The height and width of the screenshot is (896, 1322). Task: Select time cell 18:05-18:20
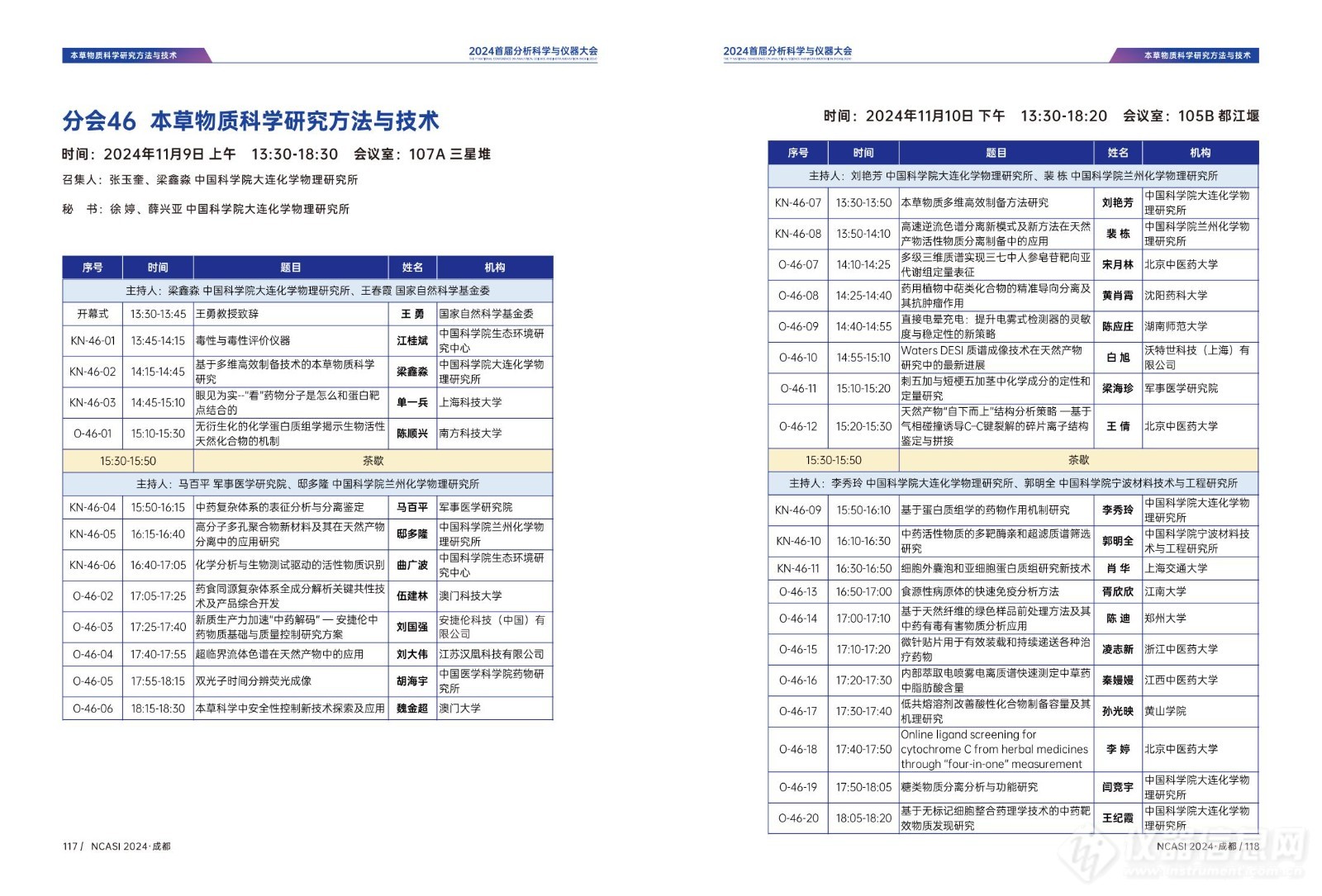point(863,818)
